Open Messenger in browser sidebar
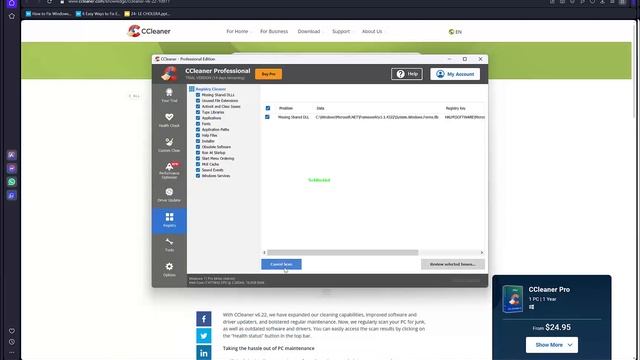Screen dimensions: 640x360 [x=12, y=168]
